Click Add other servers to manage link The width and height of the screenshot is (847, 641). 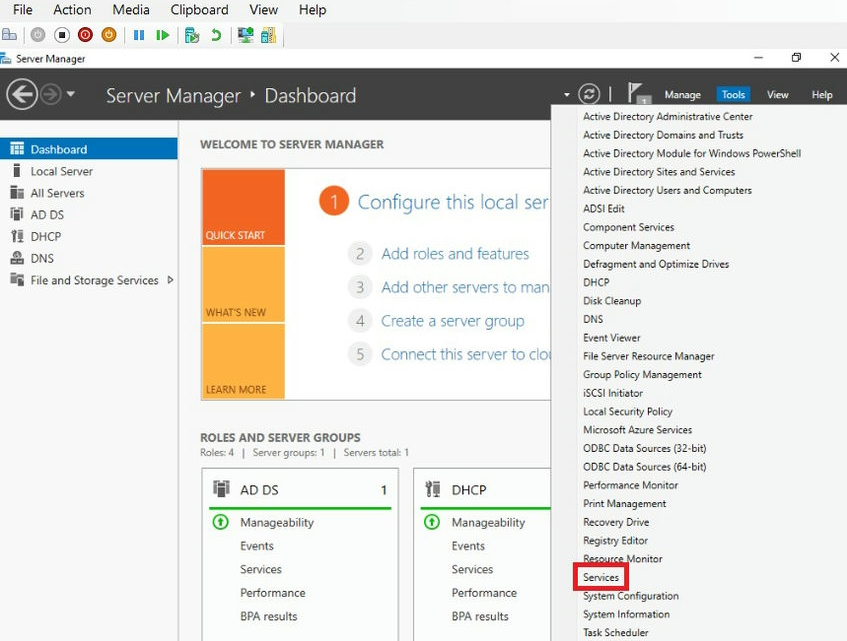(x=465, y=287)
